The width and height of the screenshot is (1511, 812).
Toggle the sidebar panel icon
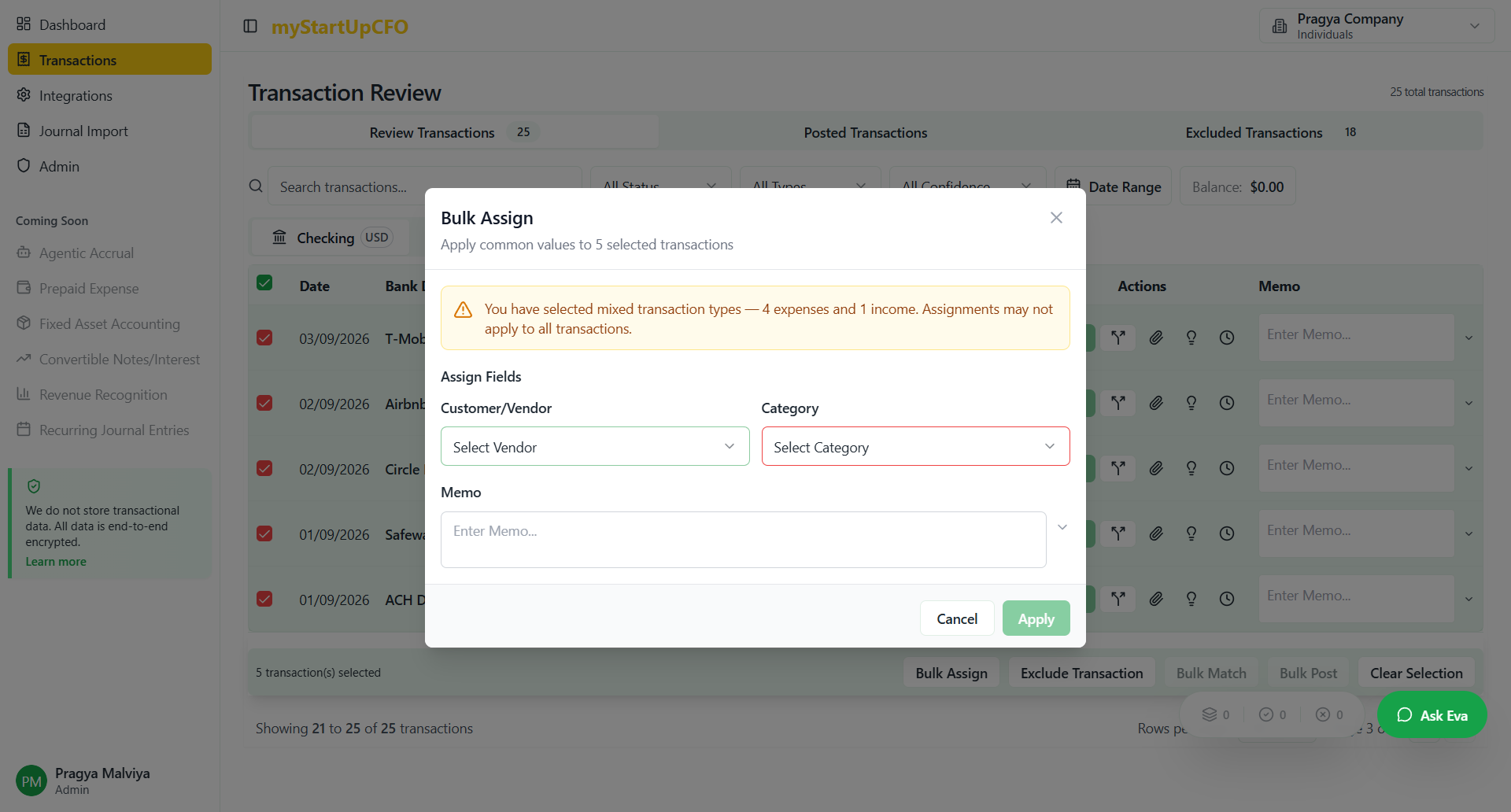pos(250,27)
